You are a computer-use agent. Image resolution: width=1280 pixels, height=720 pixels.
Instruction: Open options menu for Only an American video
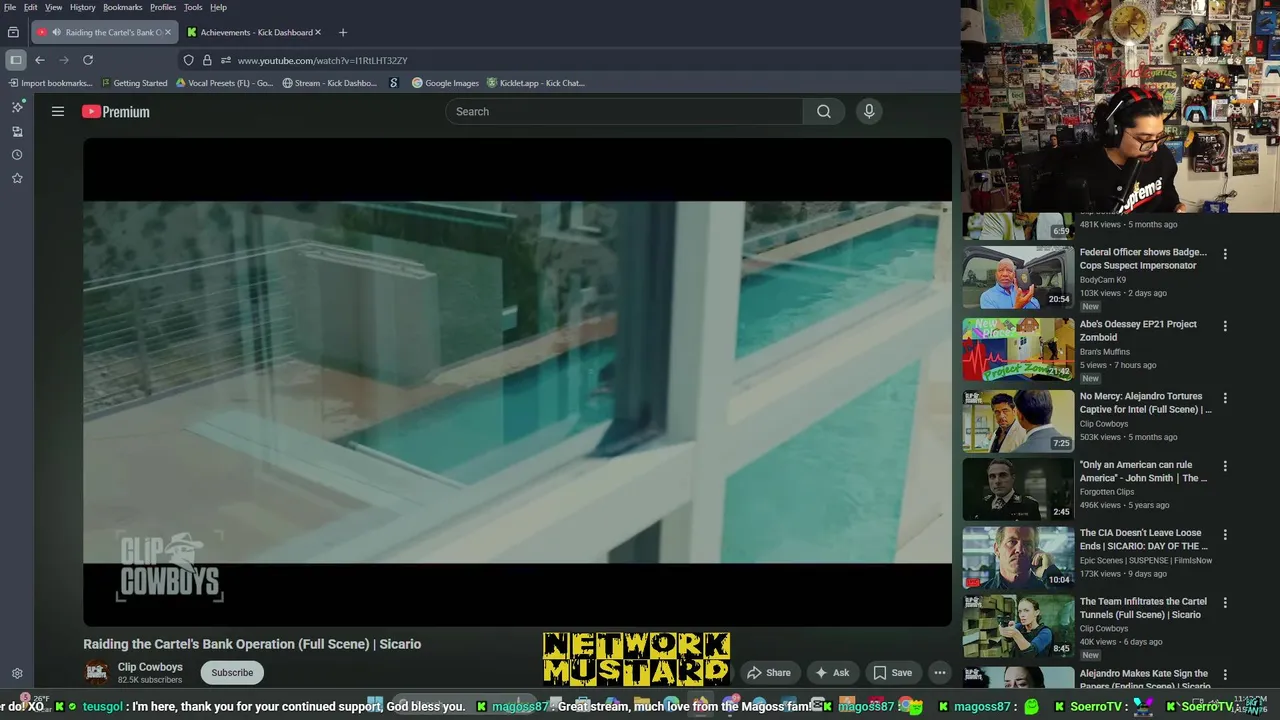click(1225, 466)
